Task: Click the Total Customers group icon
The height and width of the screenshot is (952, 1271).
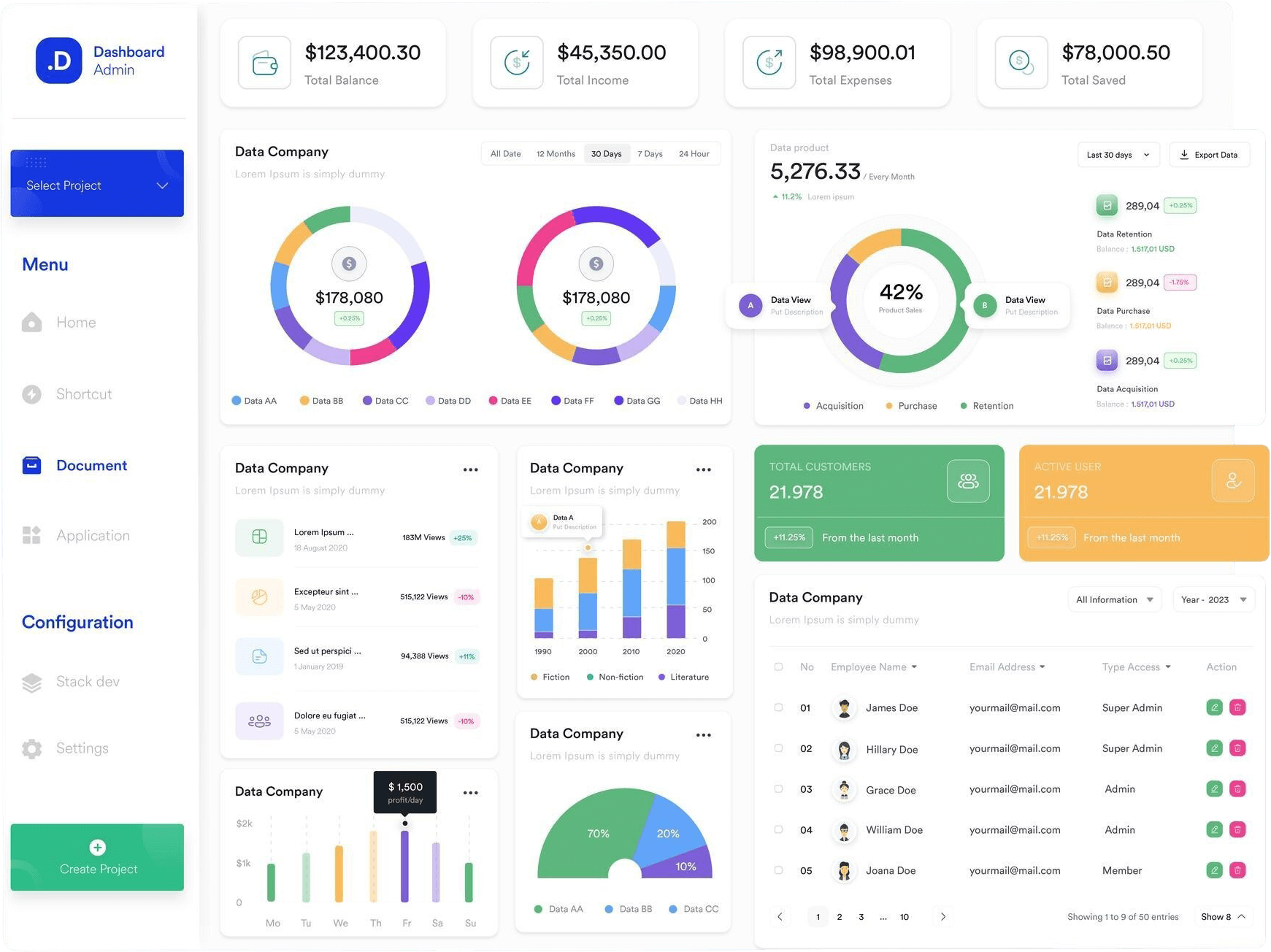Action: (x=968, y=481)
